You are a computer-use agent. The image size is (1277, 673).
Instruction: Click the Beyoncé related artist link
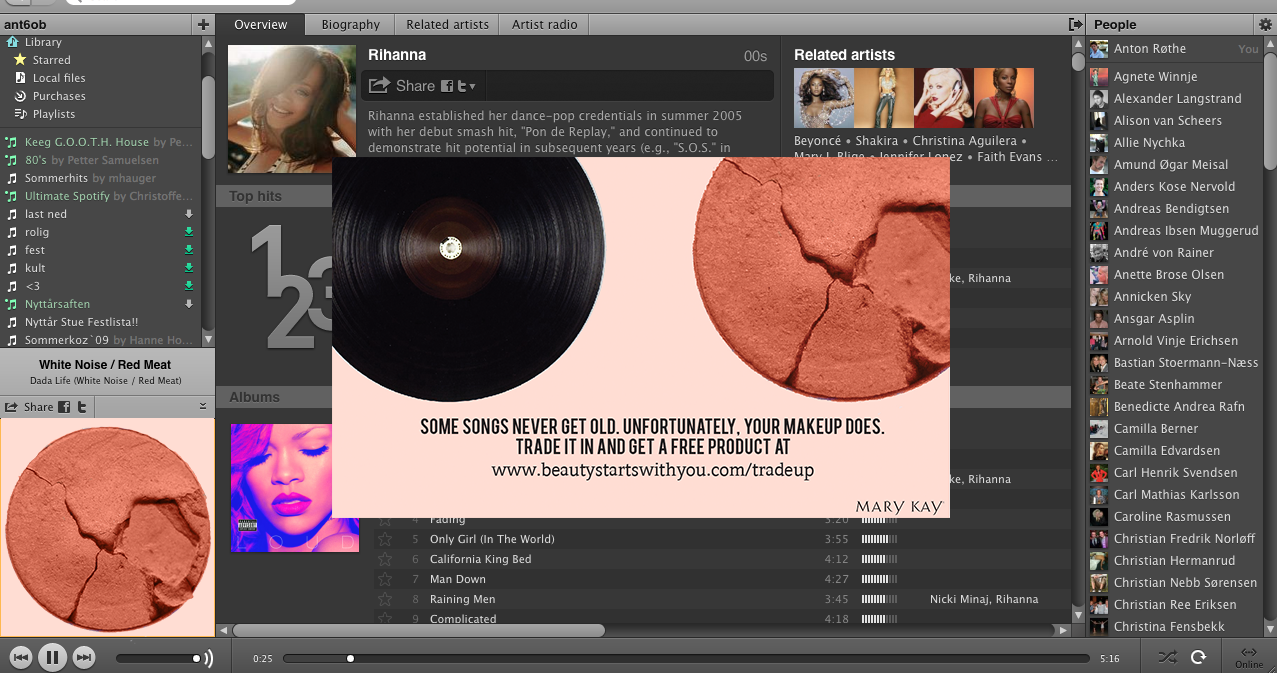click(x=820, y=141)
